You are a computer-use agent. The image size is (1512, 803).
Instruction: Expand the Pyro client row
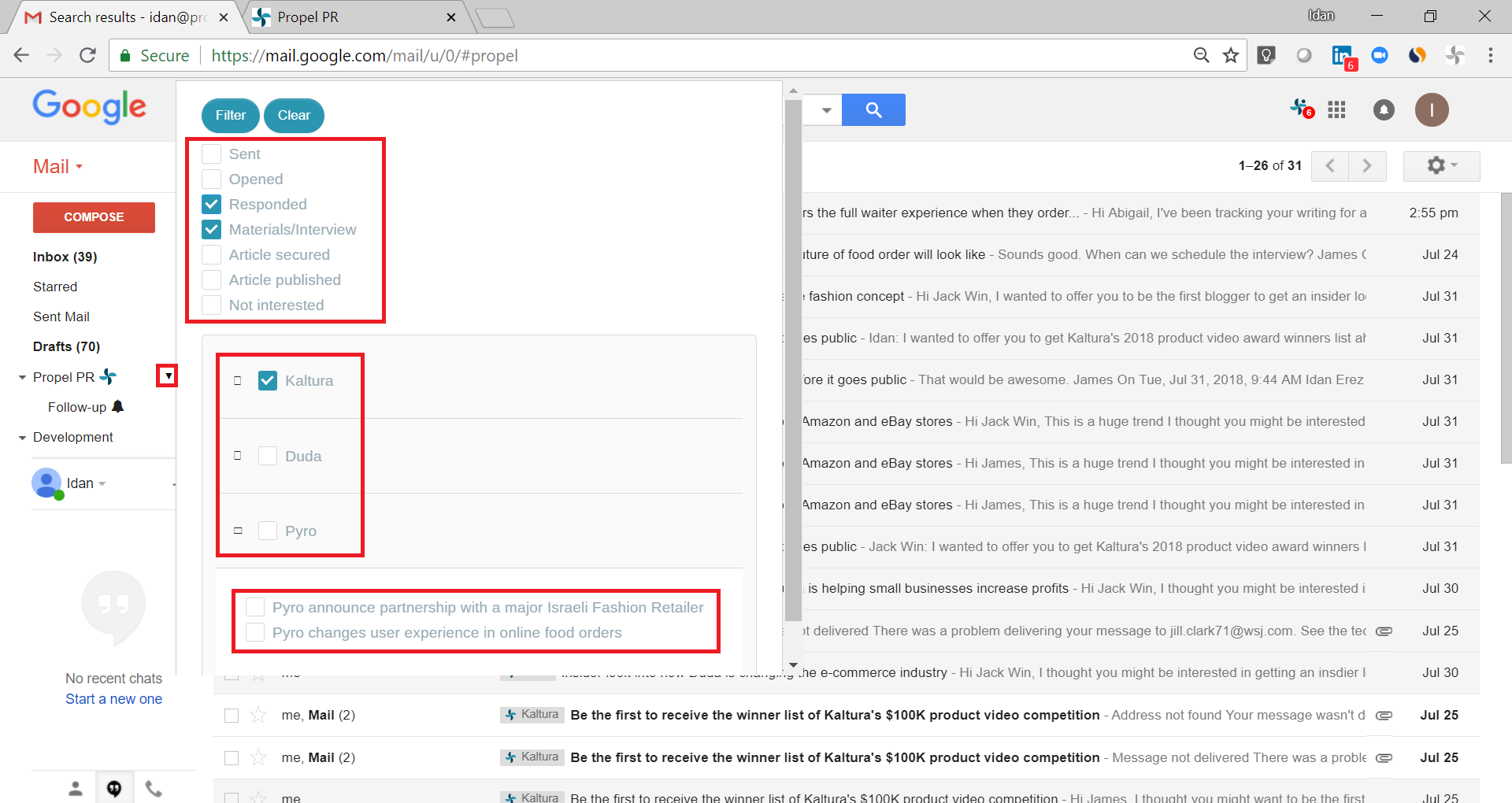(238, 531)
